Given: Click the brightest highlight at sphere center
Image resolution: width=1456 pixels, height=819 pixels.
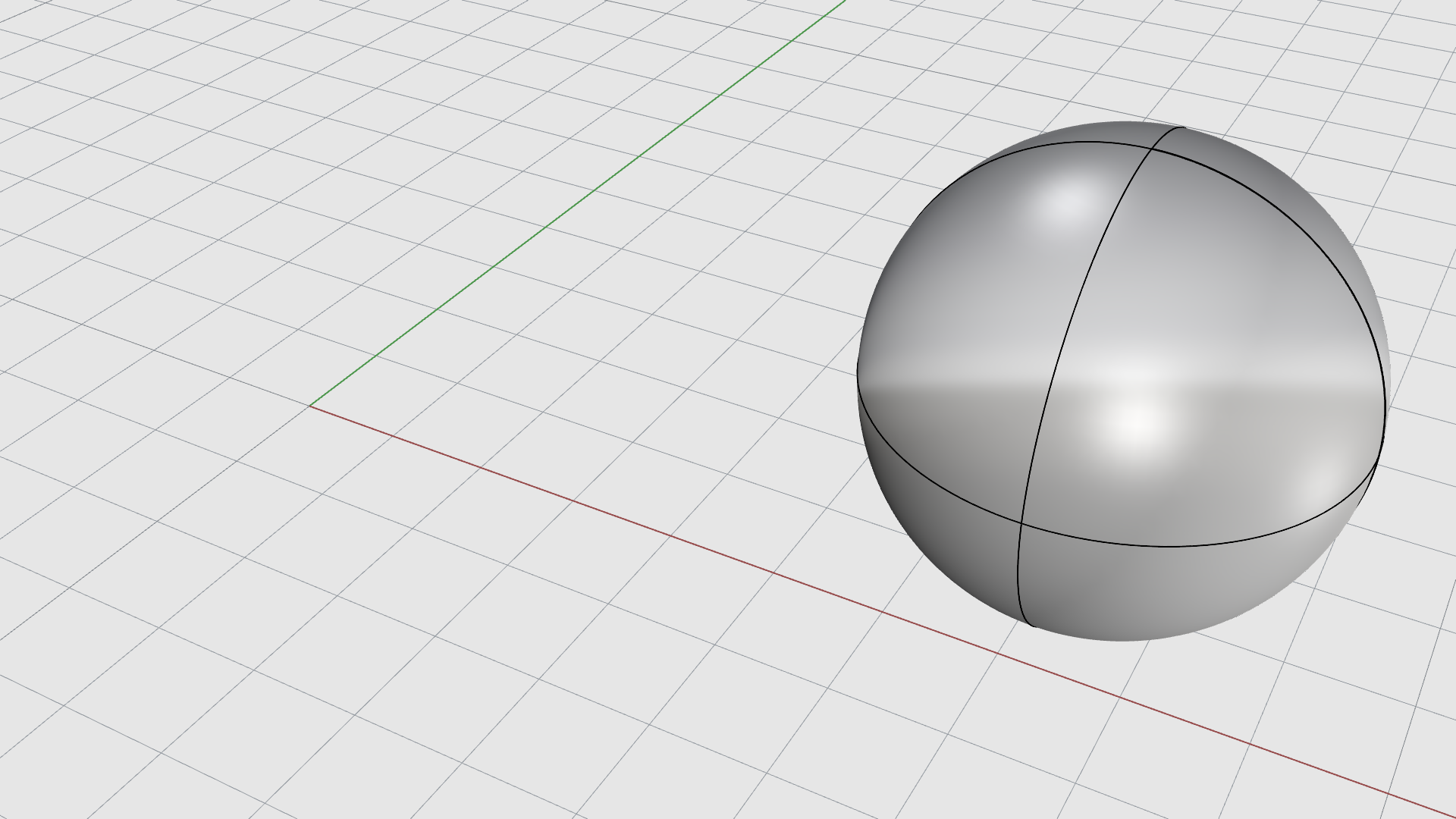Looking at the screenshot, I should click(1137, 421).
